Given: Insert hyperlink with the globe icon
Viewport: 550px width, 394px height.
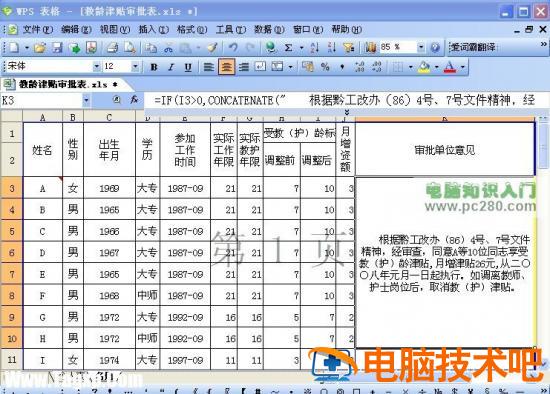Looking at the screenshot, I should (x=270, y=47).
